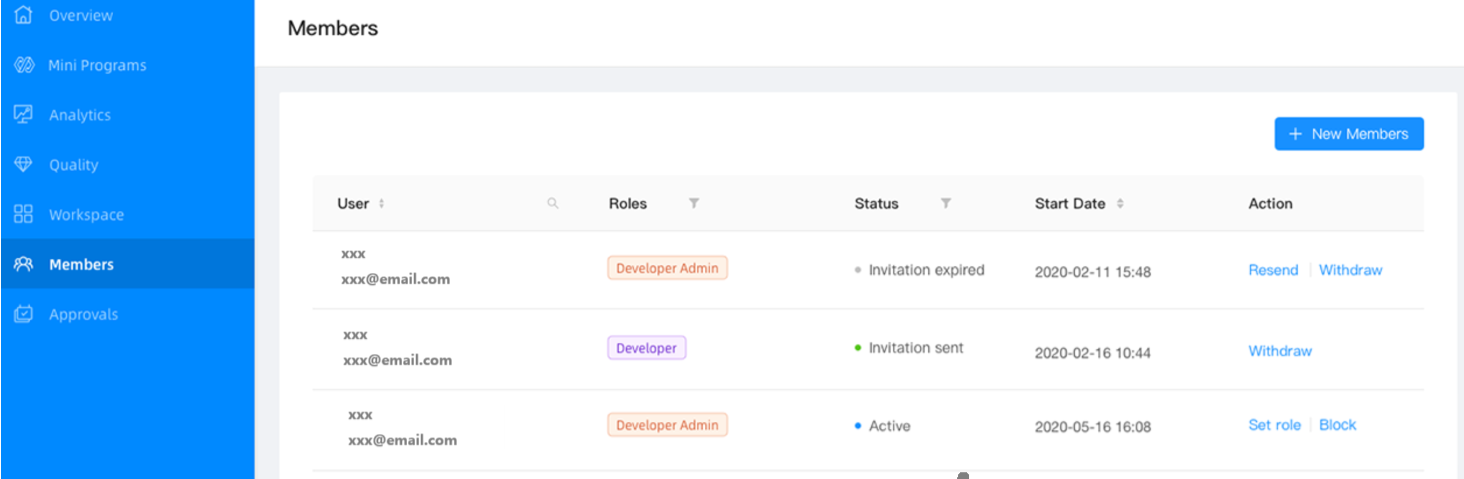Click the Approvals checkmark icon

pos(24,315)
